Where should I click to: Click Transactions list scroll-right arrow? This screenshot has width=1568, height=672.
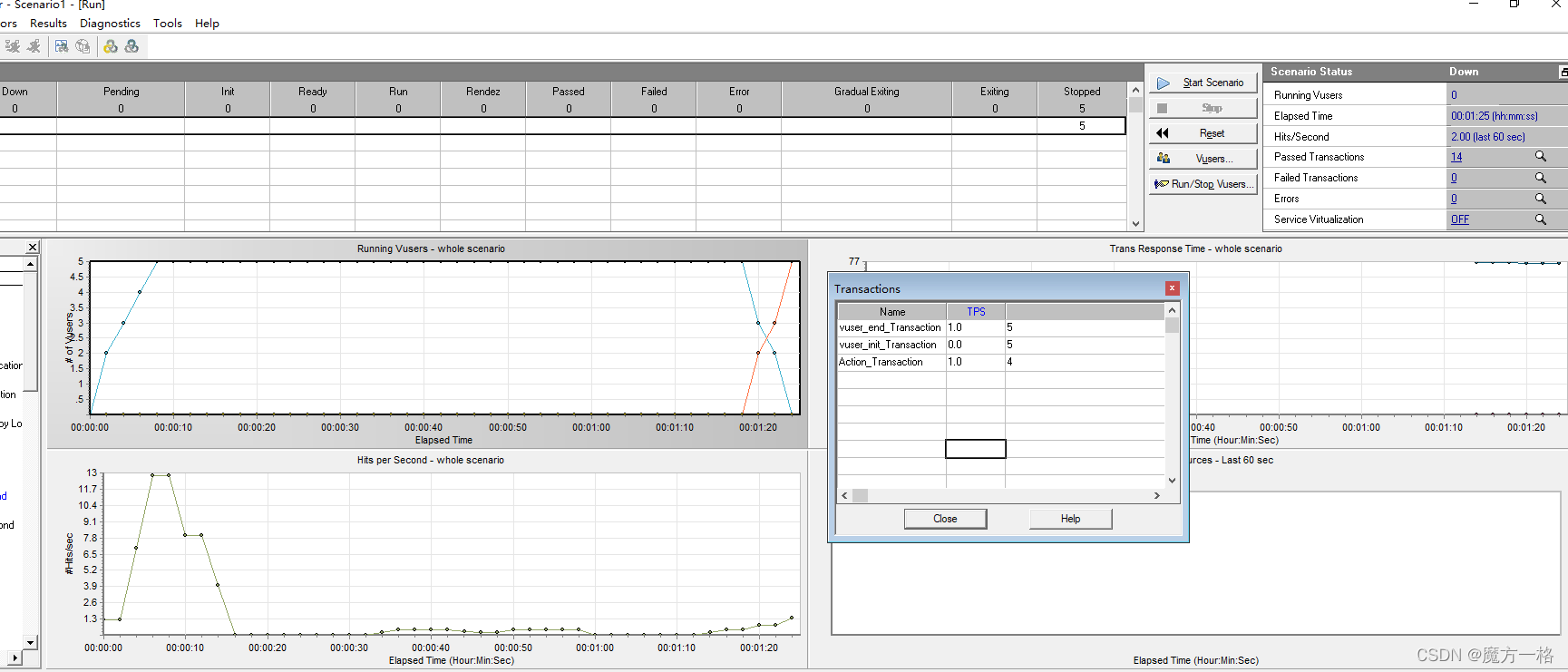(1156, 495)
